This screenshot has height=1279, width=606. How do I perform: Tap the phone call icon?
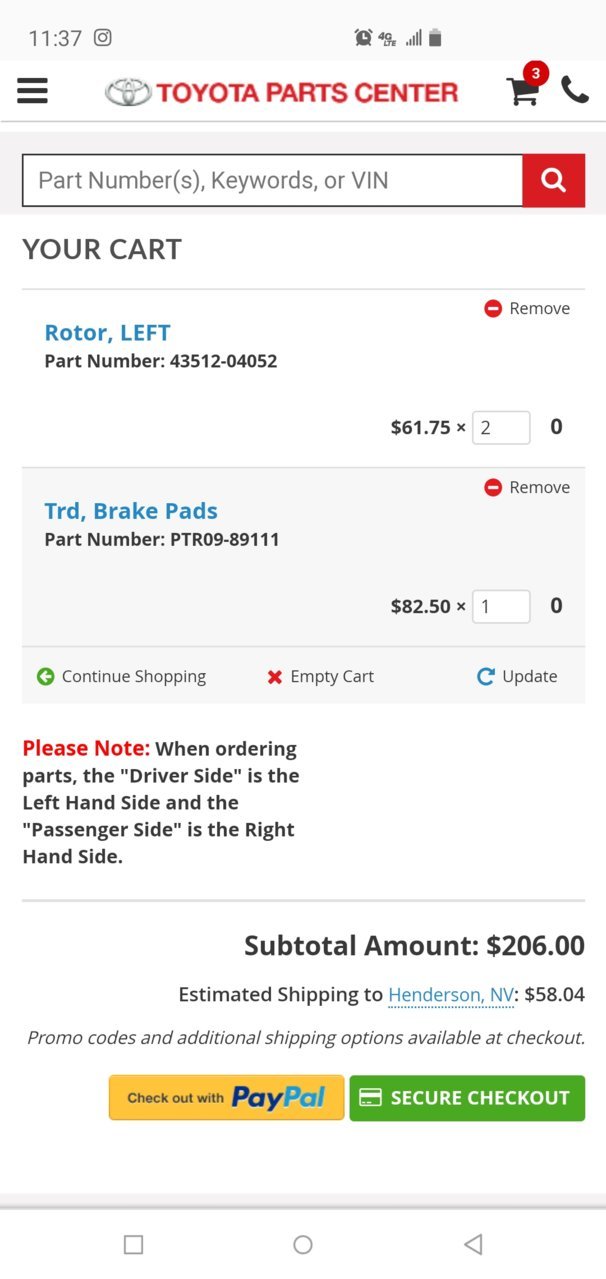pyautogui.click(x=575, y=90)
